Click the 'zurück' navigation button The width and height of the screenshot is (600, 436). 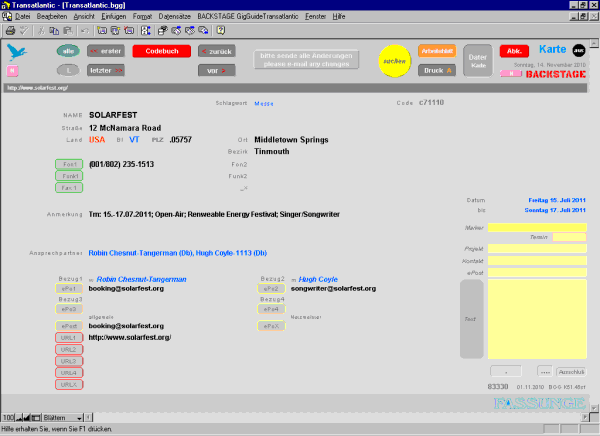tap(215, 50)
